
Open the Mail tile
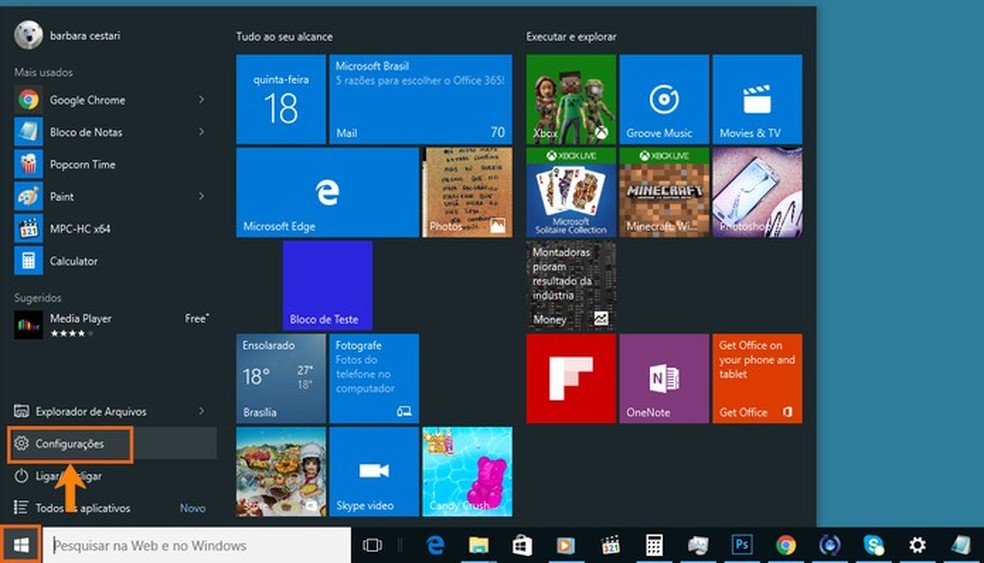tap(420, 99)
